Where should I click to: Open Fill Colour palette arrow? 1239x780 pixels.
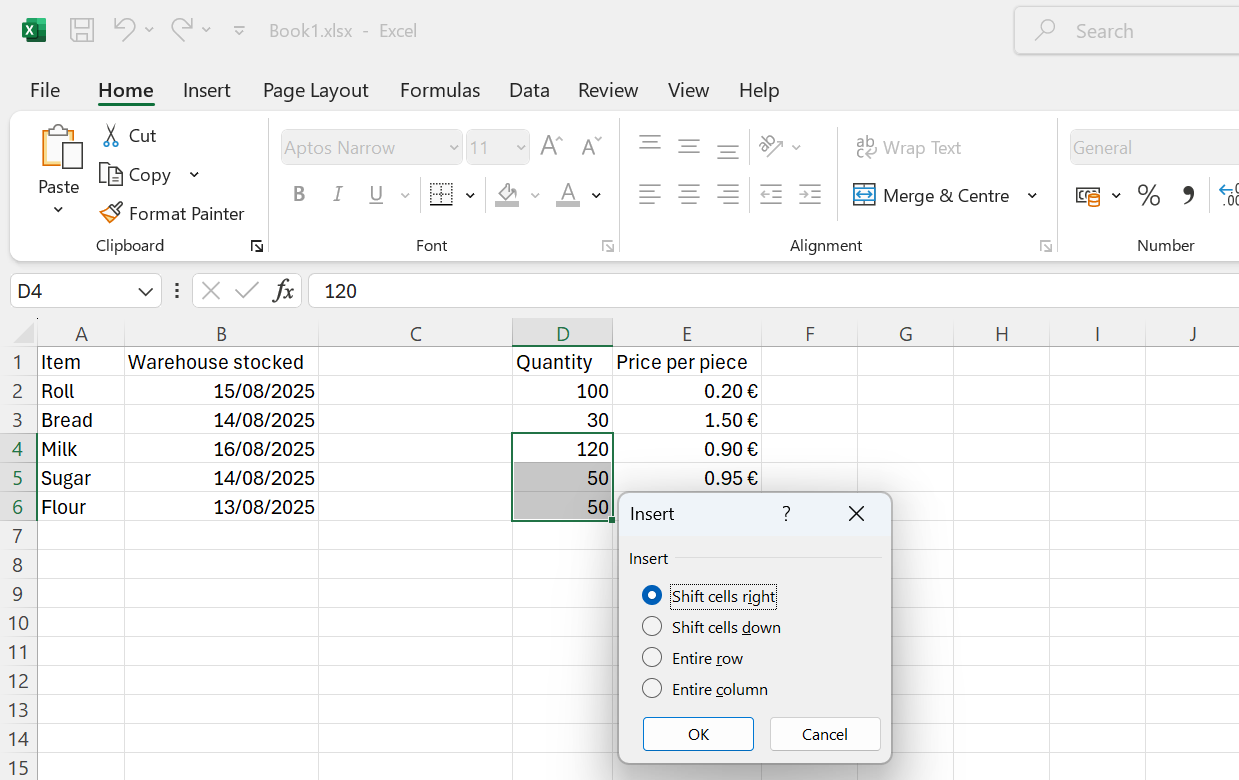(x=535, y=196)
